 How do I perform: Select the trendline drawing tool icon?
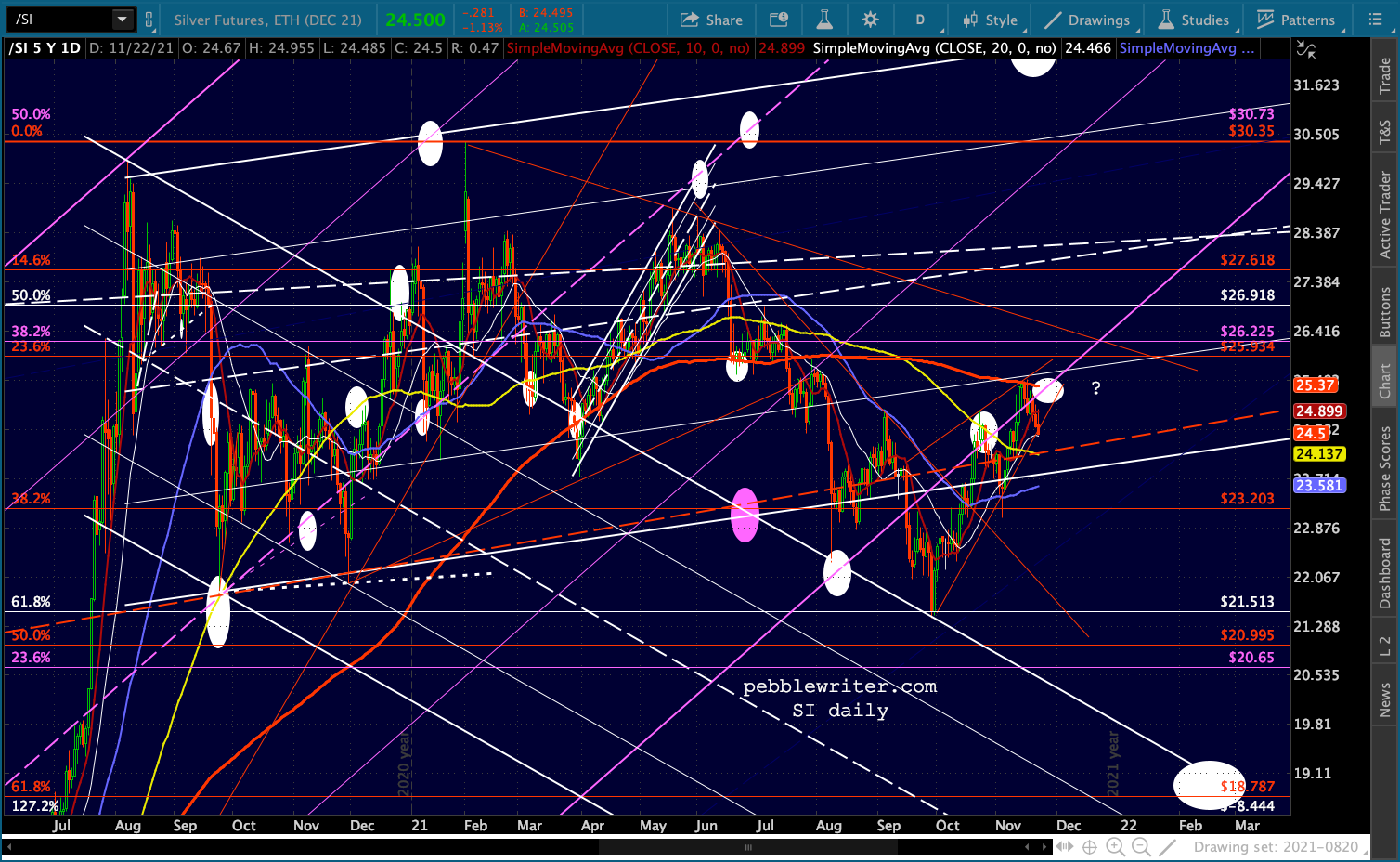click(x=1167, y=847)
